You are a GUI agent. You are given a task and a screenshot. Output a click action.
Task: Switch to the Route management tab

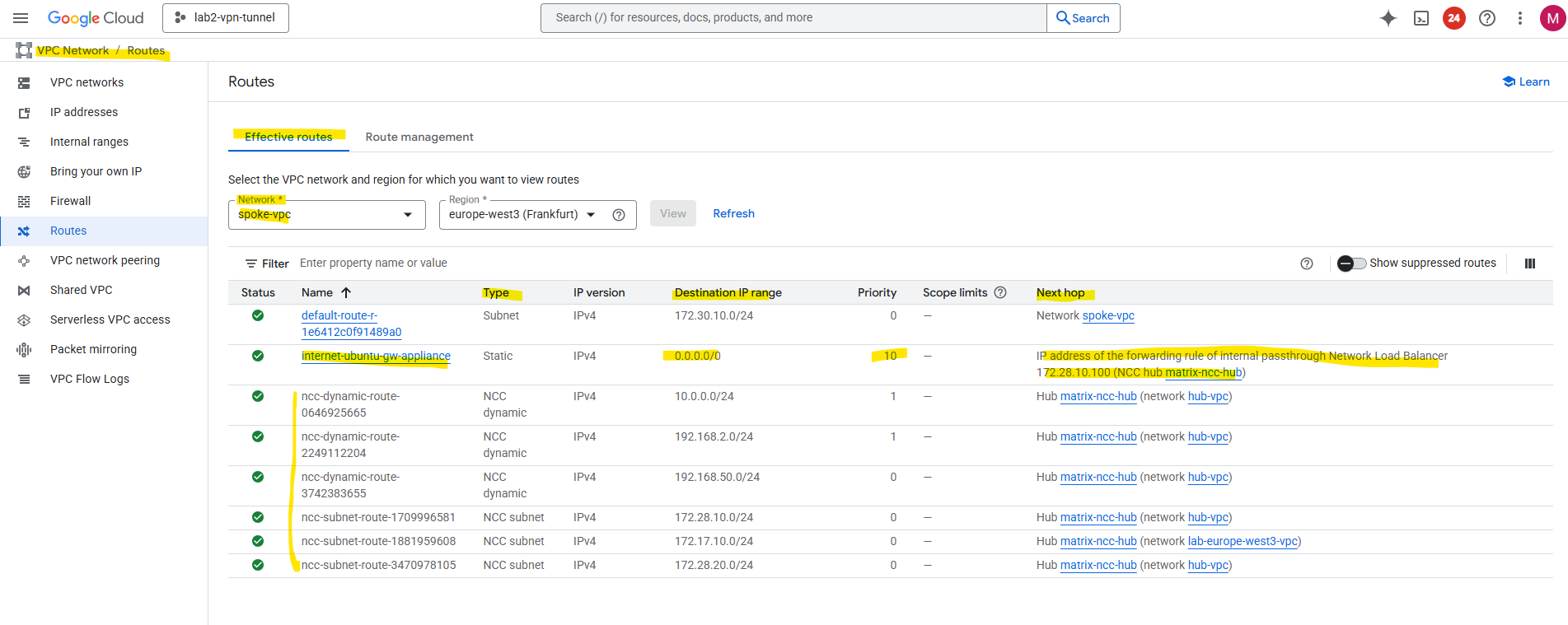(419, 137)
